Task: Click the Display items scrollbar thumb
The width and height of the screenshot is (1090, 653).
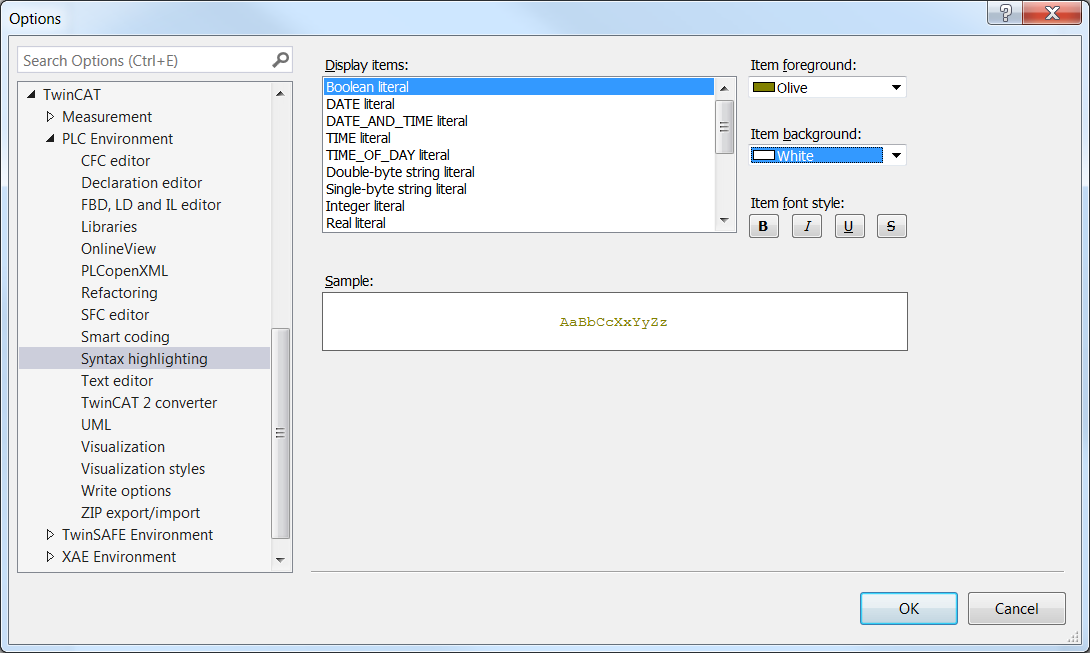Action: (724, 127)
